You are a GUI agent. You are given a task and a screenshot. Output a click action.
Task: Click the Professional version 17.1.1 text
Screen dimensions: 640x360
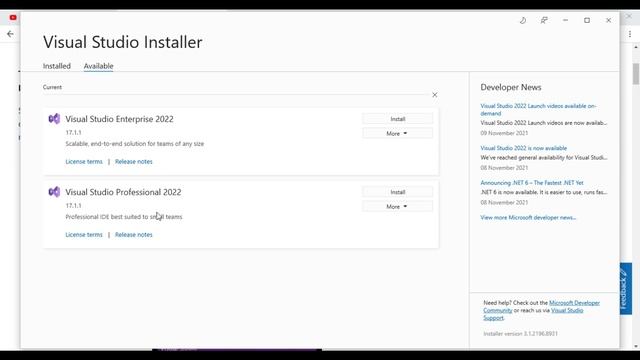click(x=73, y=206)
